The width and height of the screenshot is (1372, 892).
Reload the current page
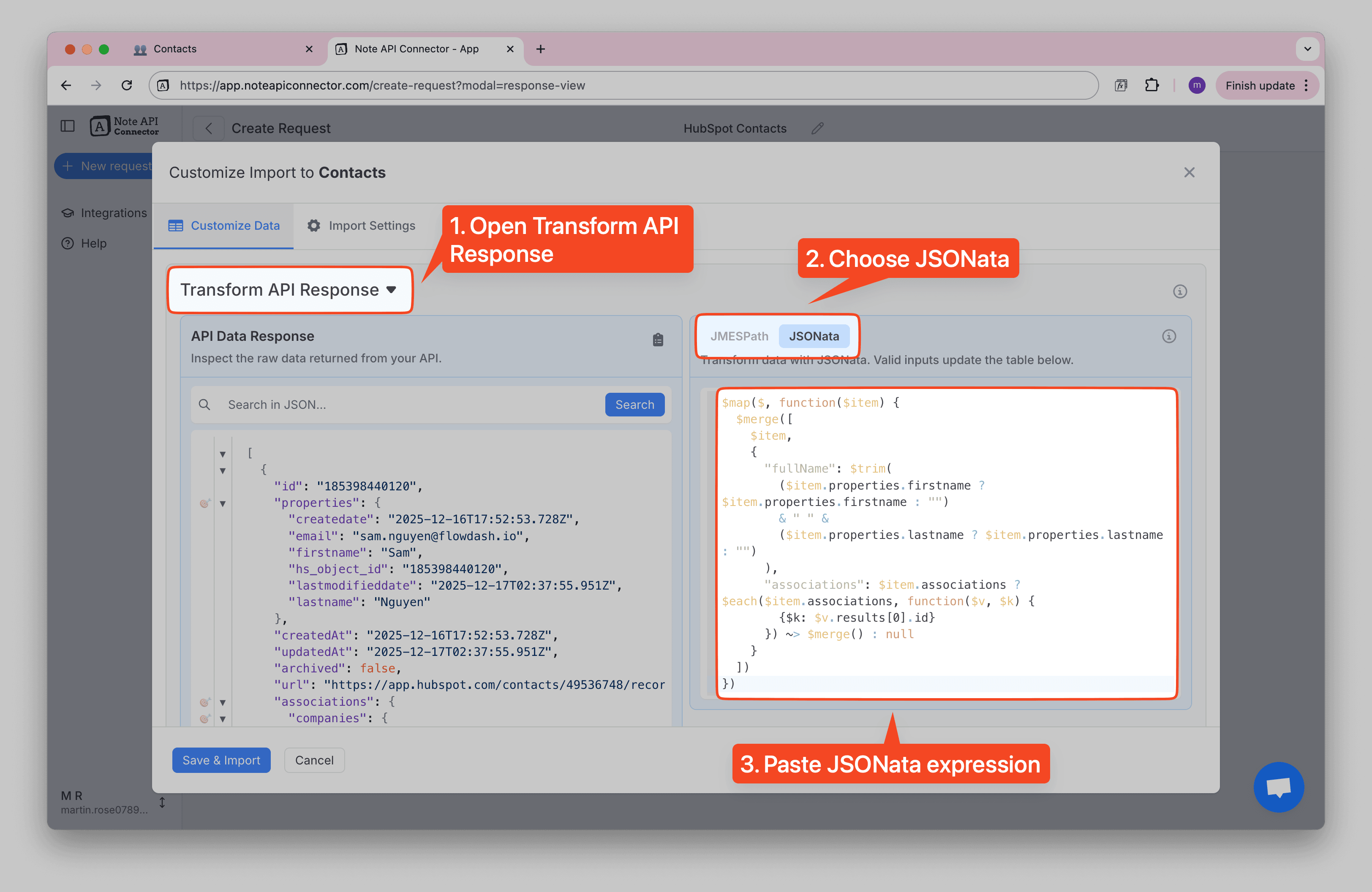click(x=128, y=85)
